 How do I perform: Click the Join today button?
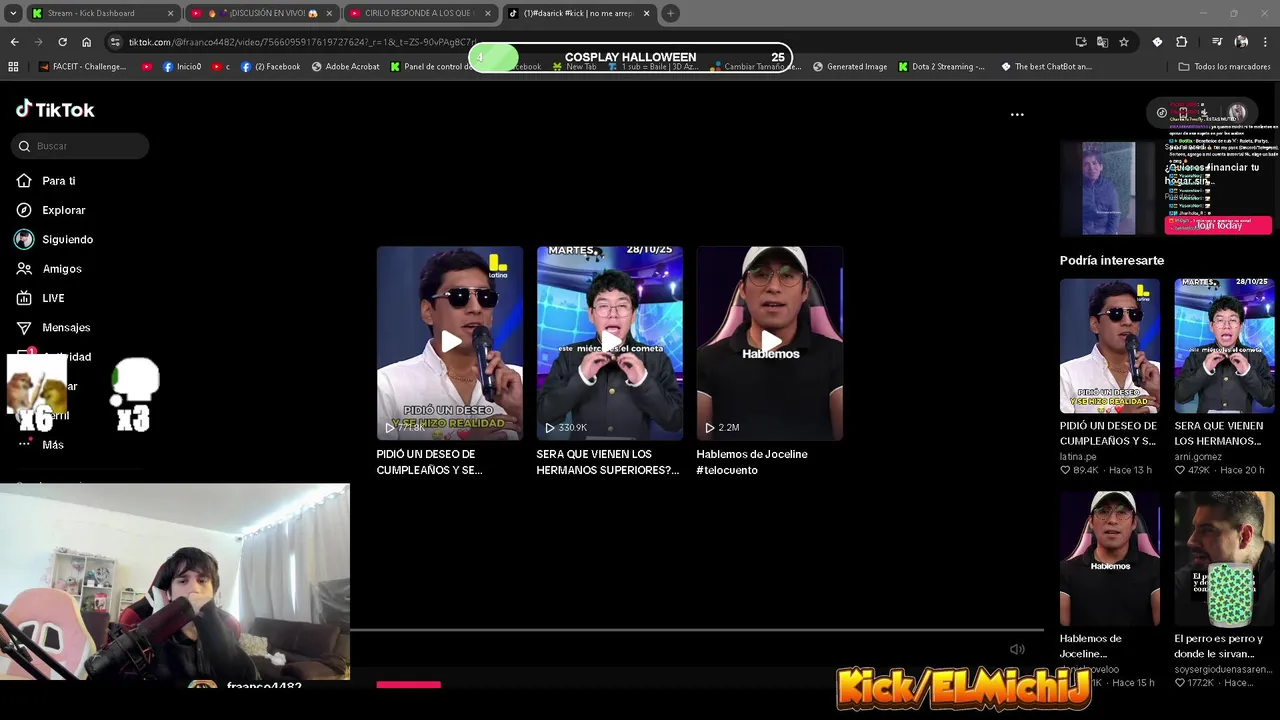tap(1218, 225)
